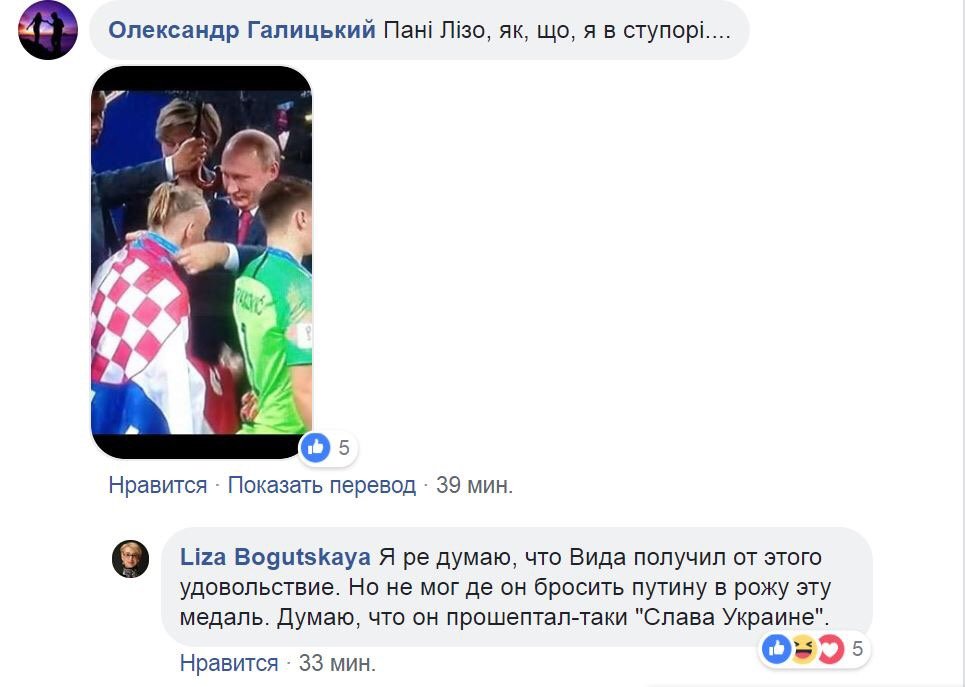Open the 39 мин. timestamp link

point(474,485)
